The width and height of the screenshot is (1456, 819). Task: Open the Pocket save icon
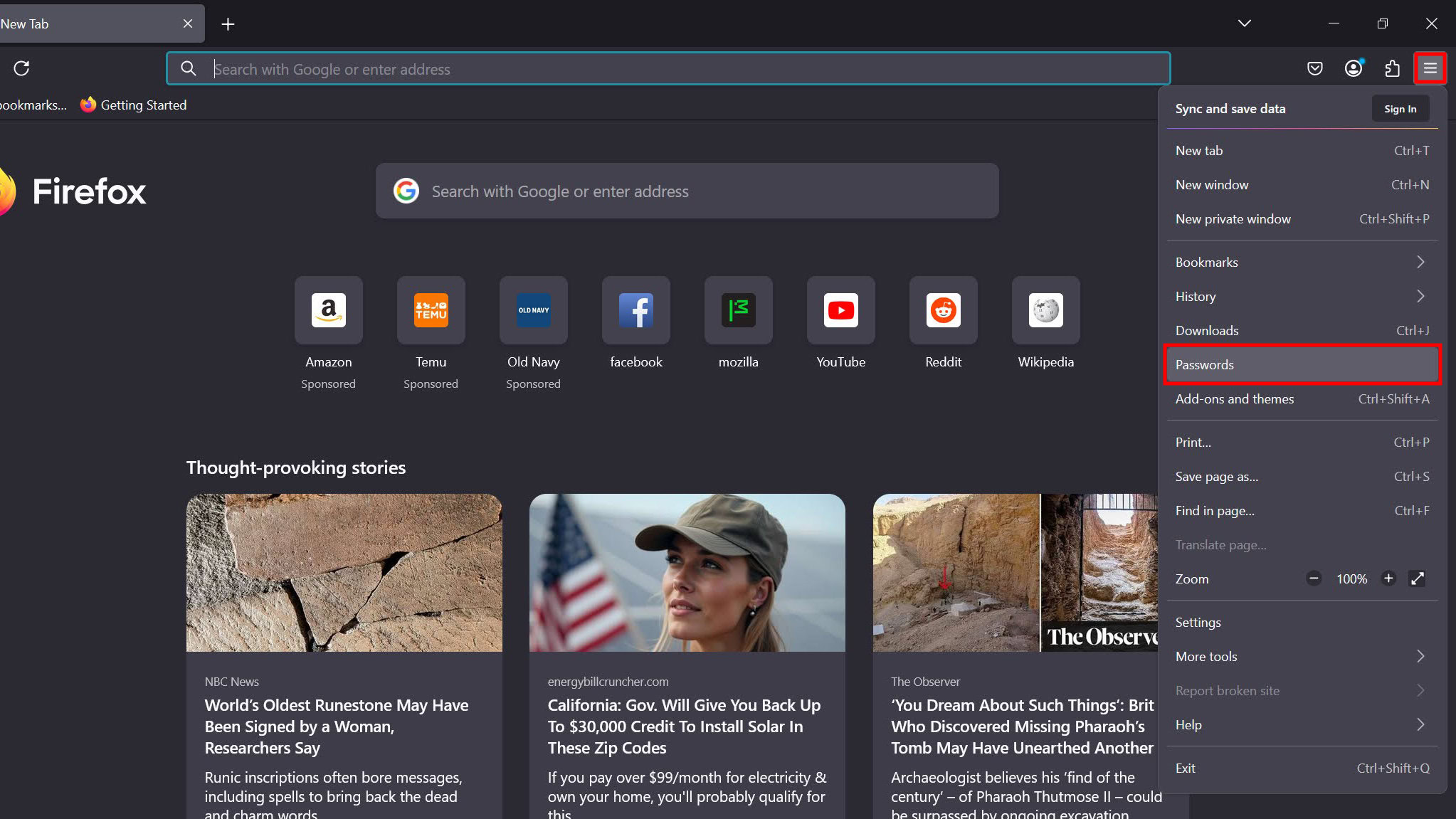click(1314, 68)
